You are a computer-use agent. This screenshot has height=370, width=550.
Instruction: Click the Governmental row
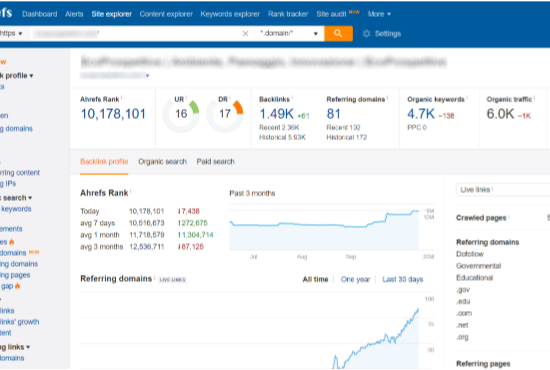(x=478, y=266)
